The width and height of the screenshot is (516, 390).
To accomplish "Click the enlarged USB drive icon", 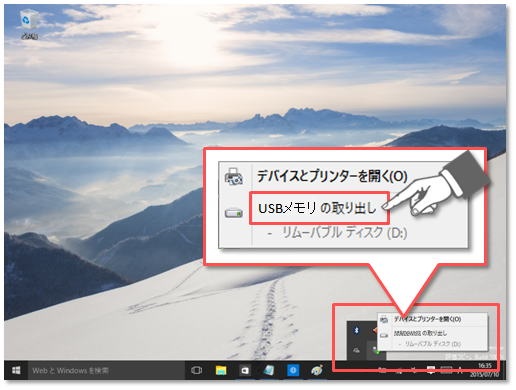I will point(234,212).
